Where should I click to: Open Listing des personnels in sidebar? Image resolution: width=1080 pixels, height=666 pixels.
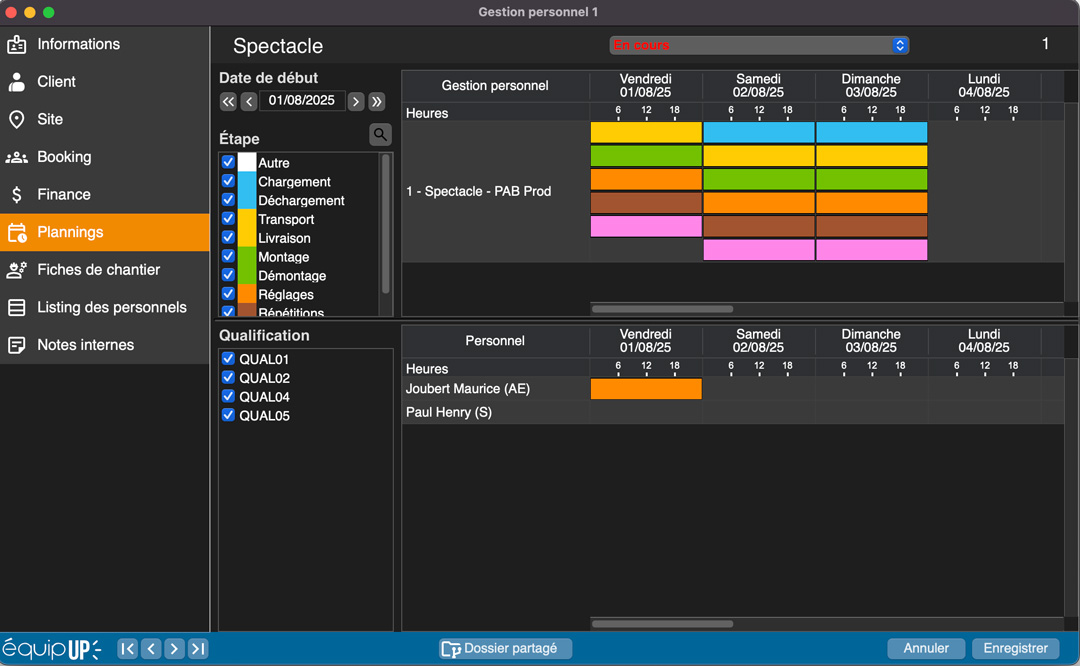111,307
